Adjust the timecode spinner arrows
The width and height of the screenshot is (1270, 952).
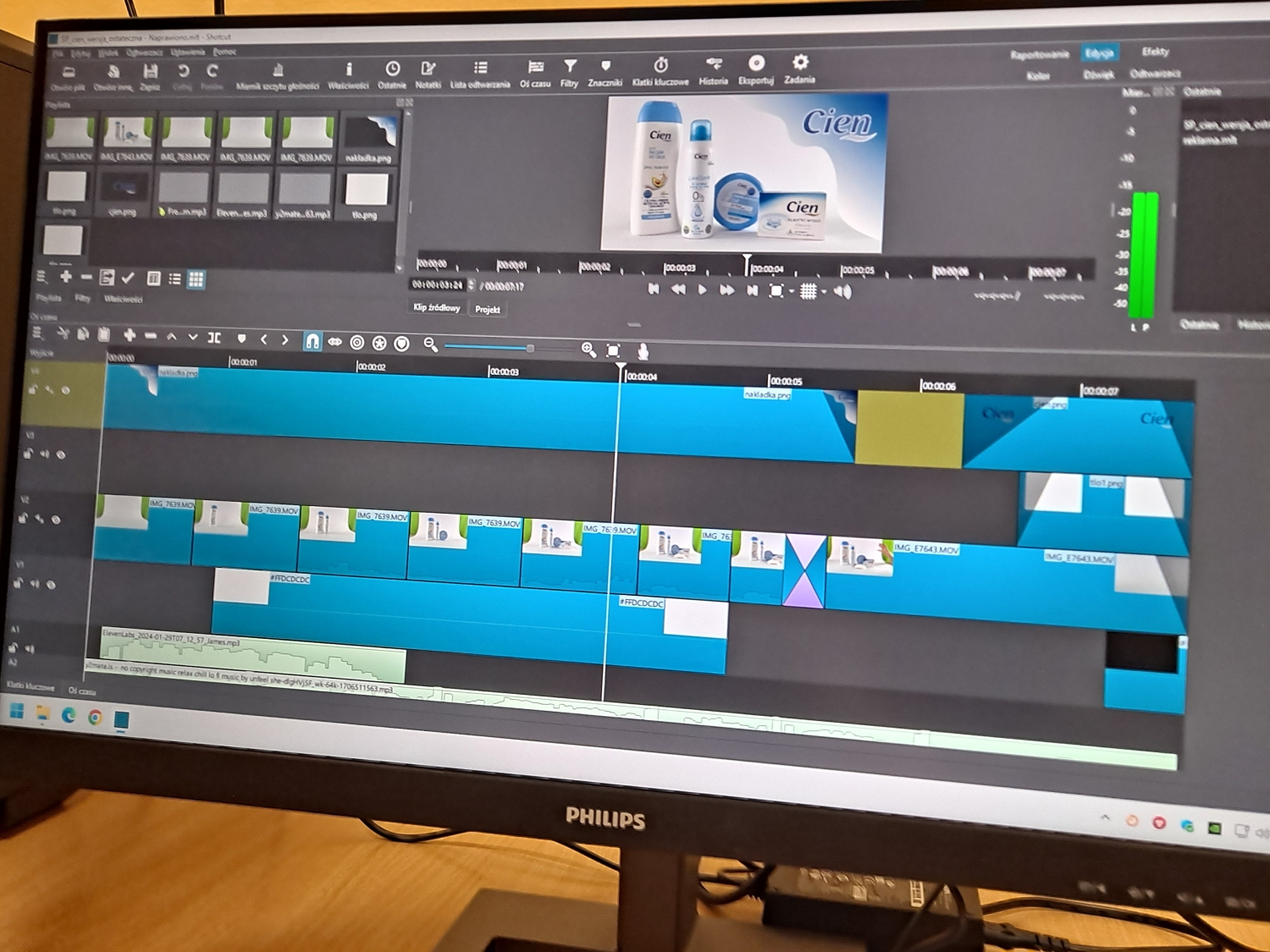click(472, 285)
